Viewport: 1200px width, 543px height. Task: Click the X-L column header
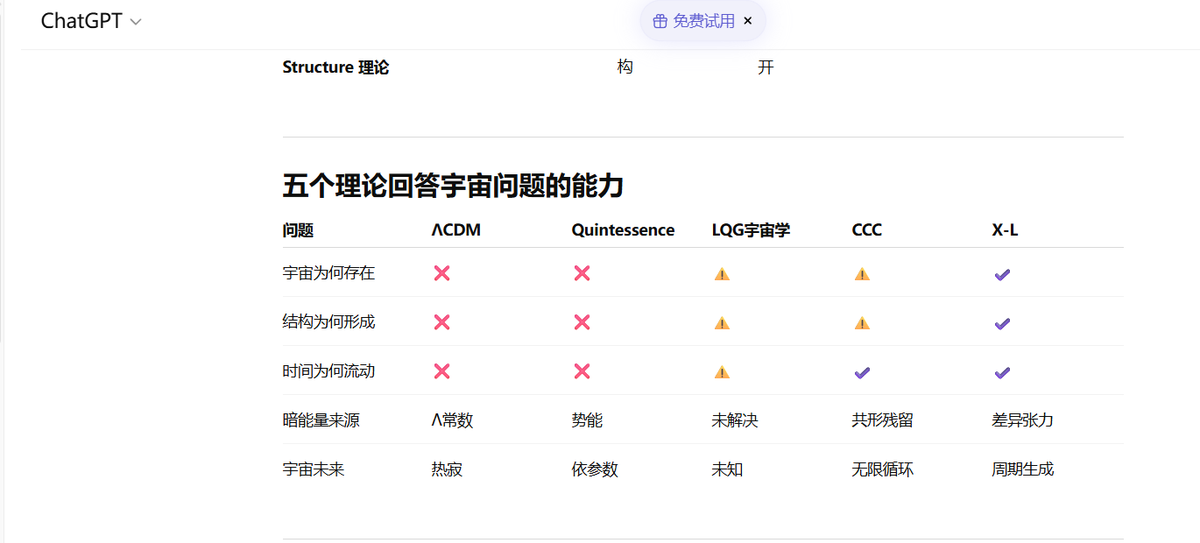[x=1005, y=230]
